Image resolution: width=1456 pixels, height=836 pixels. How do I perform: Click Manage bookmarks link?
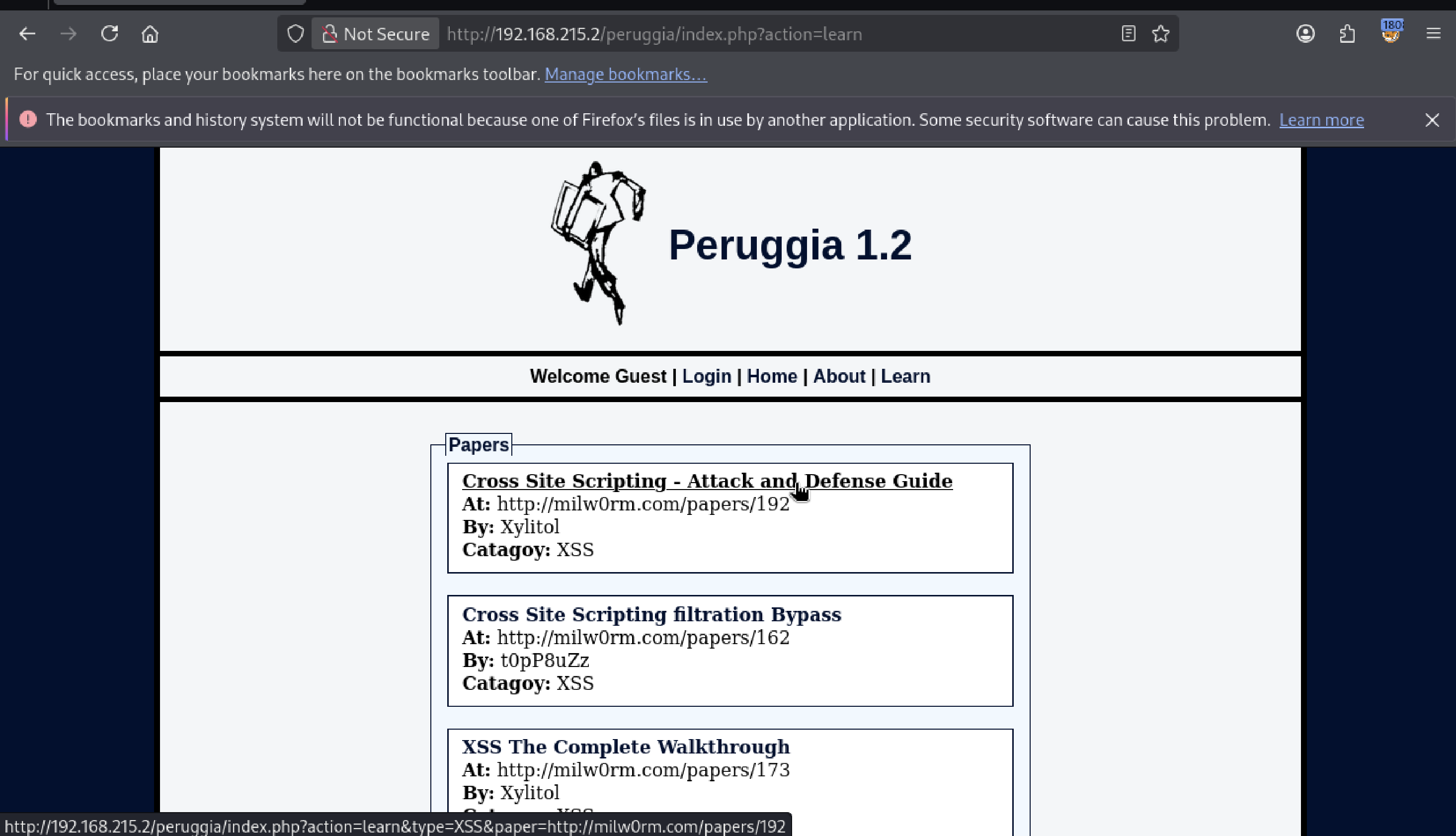point(625,75)
